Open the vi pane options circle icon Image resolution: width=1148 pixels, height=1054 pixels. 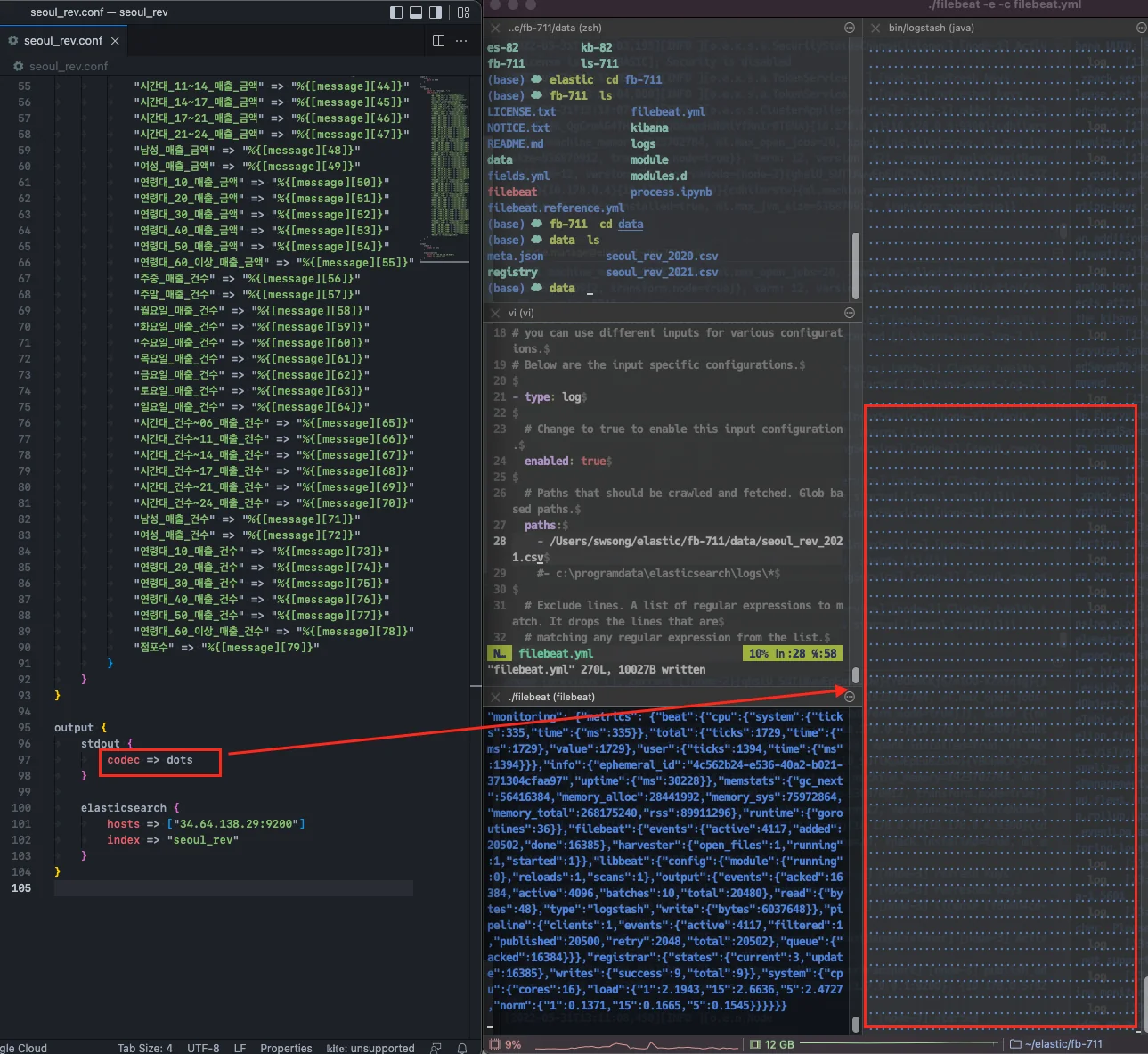850,313
